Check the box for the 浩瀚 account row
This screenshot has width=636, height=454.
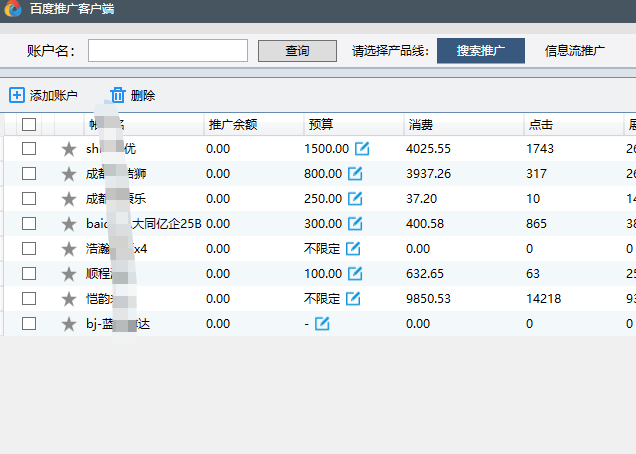click(x=29, y=249)
